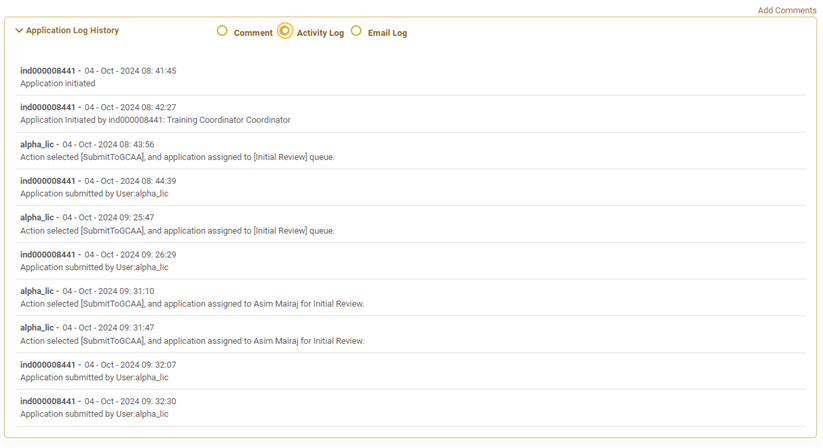
Task: Select the Comment radio button
Action: coord(222,31)
